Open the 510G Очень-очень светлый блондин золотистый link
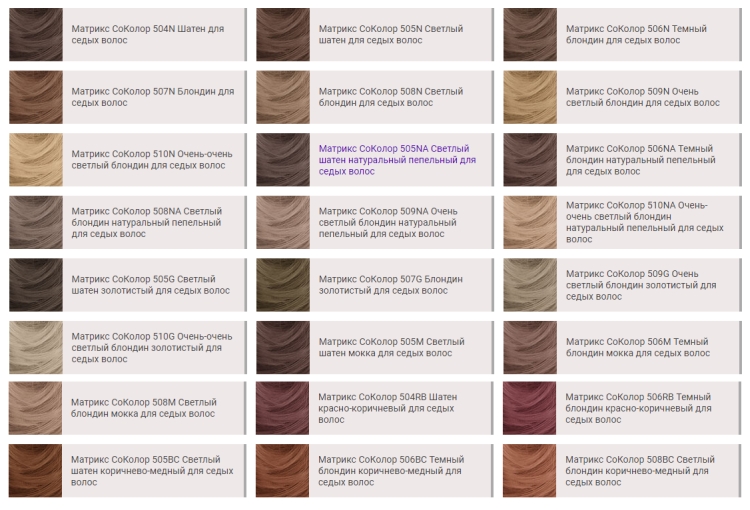Viewport: 750px width, 510px height. pyautogui.click(x=152, y=348)
